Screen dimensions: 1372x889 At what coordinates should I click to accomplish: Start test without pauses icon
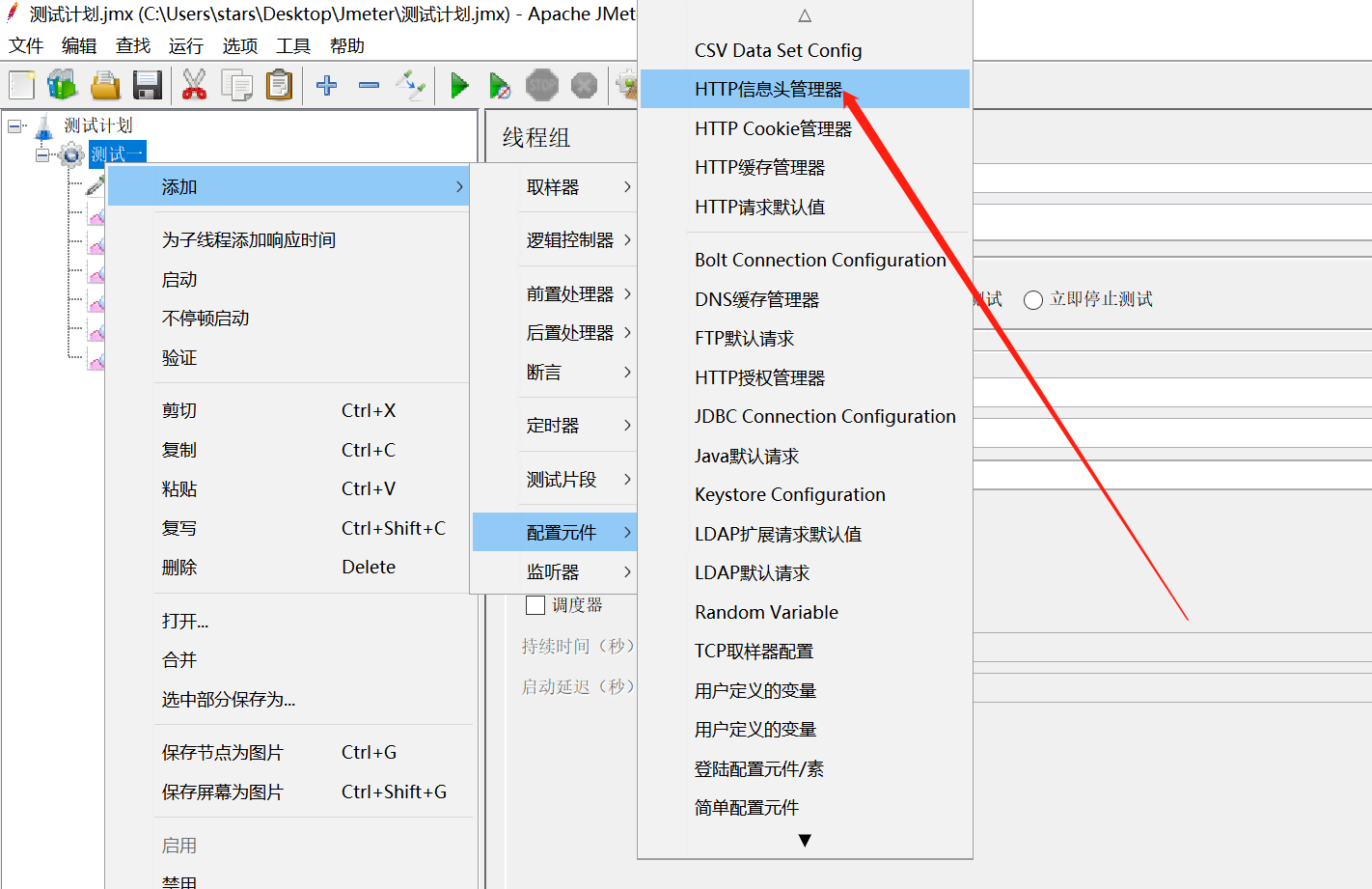pos(501,85)
